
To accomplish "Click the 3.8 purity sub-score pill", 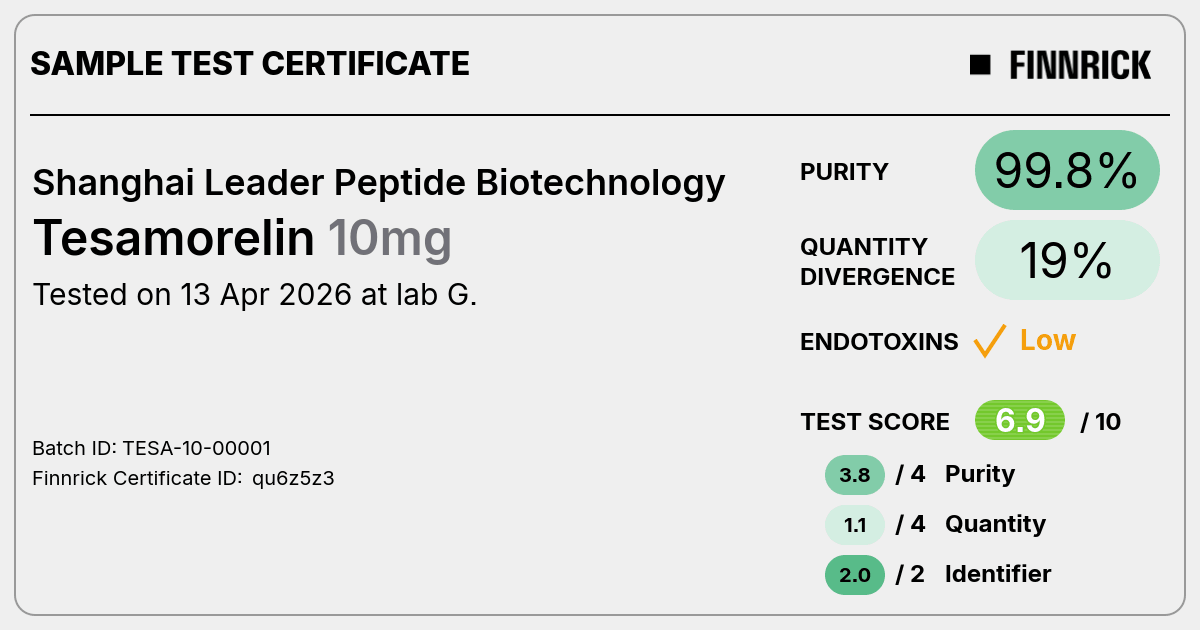I will click(x=855, y=475).
